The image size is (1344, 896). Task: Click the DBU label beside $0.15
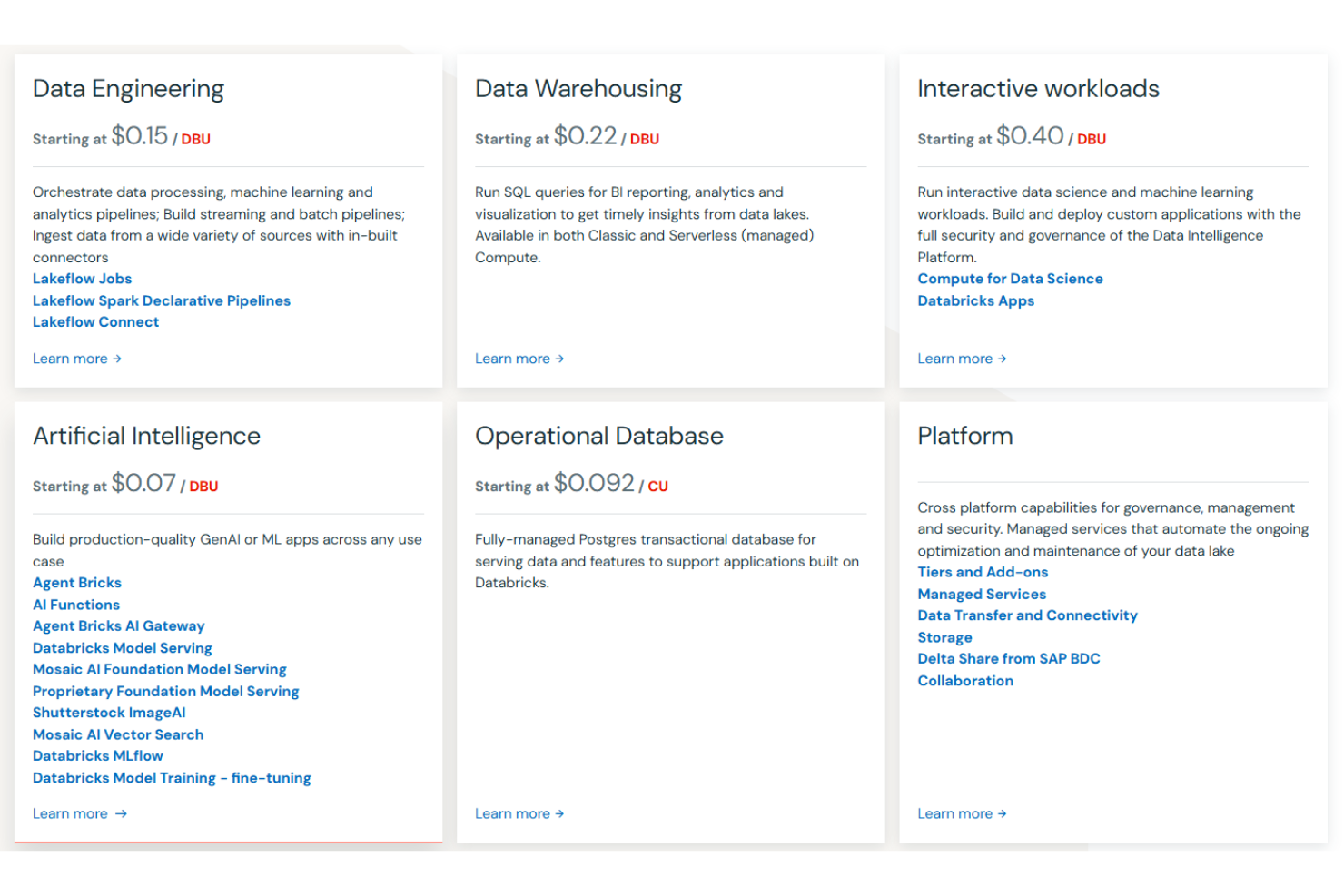pos(195,139)
